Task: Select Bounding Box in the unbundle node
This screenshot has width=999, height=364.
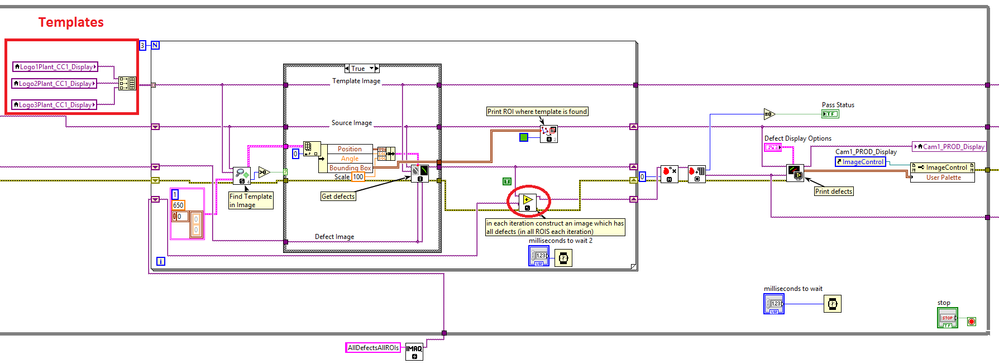Action: [349, 168]
